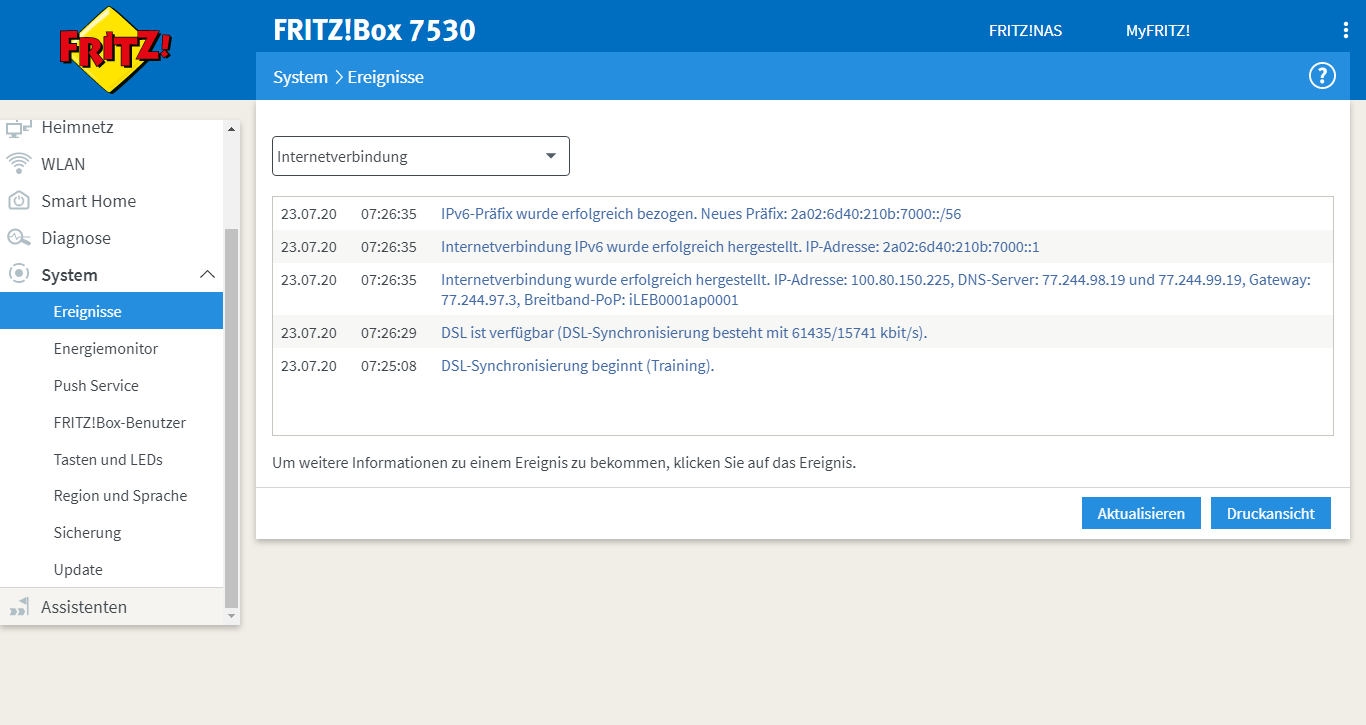Open the Internetverbindung filter dropdown

(x=421, y=156)
